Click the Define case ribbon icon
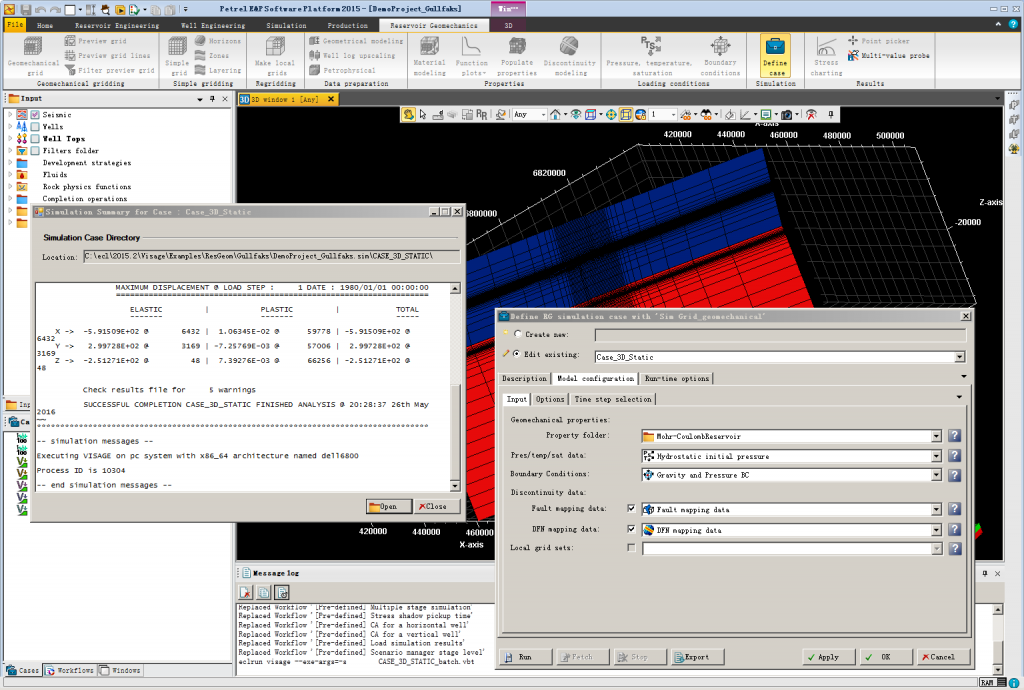The height and width of the screenshot is (690, 1024). click(x=775, y=55)
